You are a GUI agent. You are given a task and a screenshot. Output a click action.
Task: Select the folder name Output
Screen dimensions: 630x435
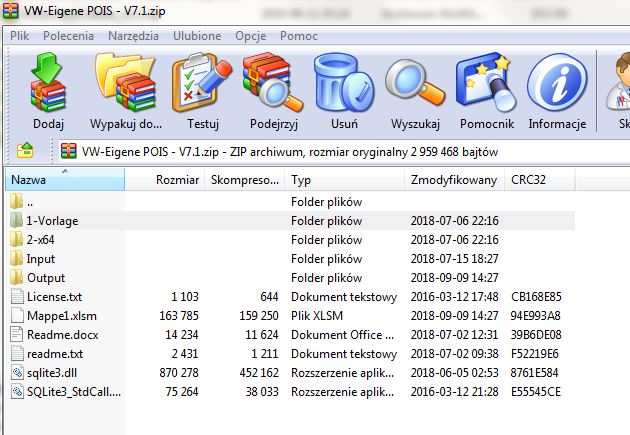click(x=46, y=278)
